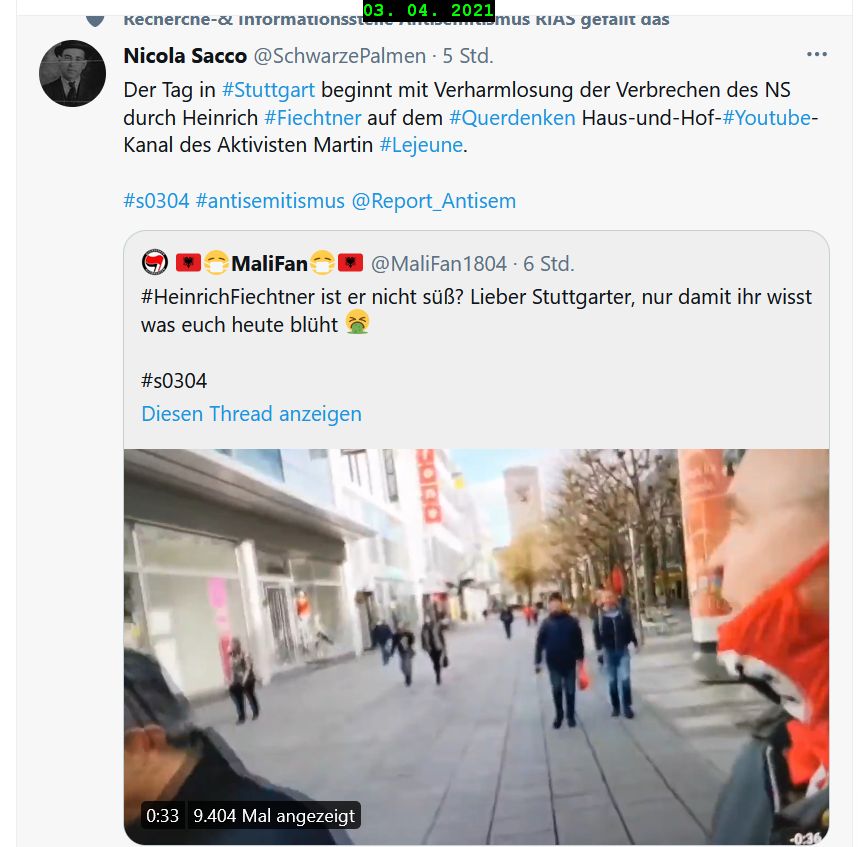The height and width of the screenshot is (847, 858).
Task: Open the #Youtube hashtag link
Action: [770, 118]
